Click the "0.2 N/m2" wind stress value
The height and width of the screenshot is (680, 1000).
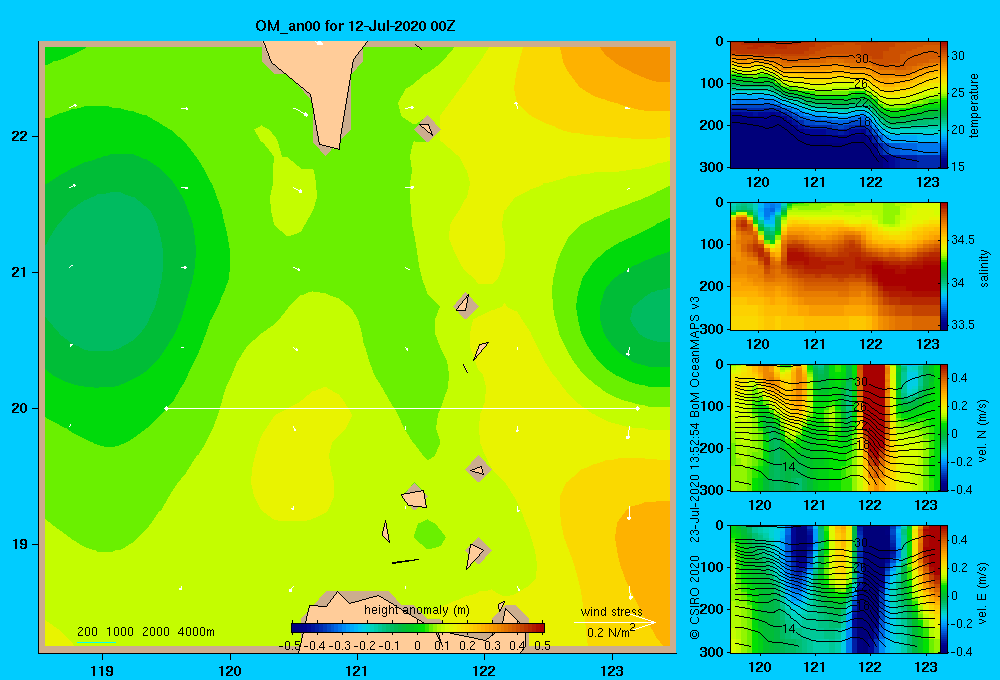(611, 632)
